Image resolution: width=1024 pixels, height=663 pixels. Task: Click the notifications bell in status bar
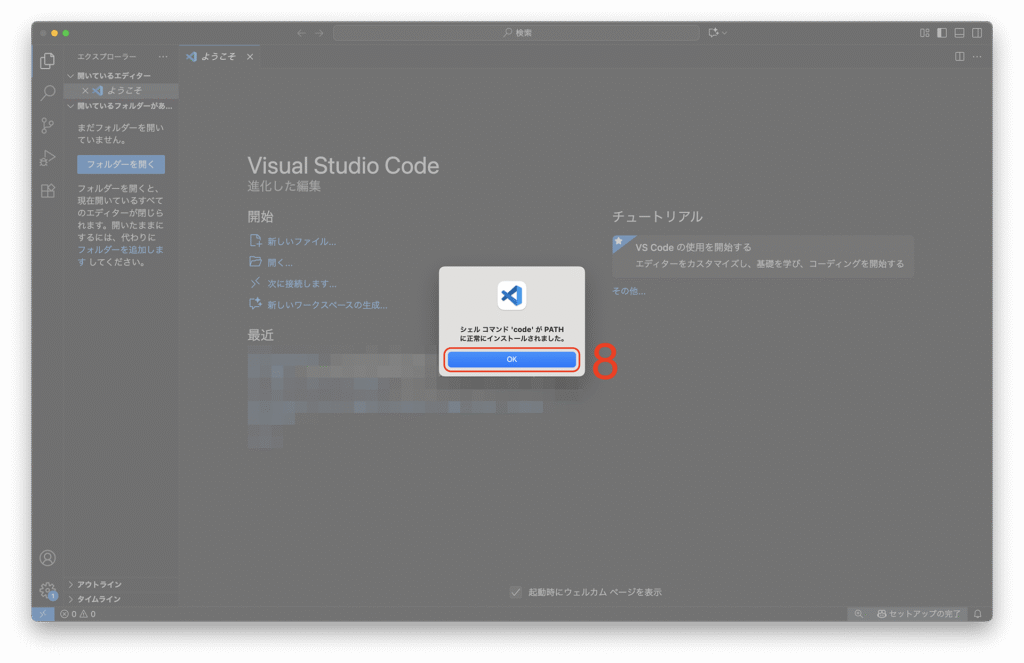pyautogui.click(x=977, y=613)
